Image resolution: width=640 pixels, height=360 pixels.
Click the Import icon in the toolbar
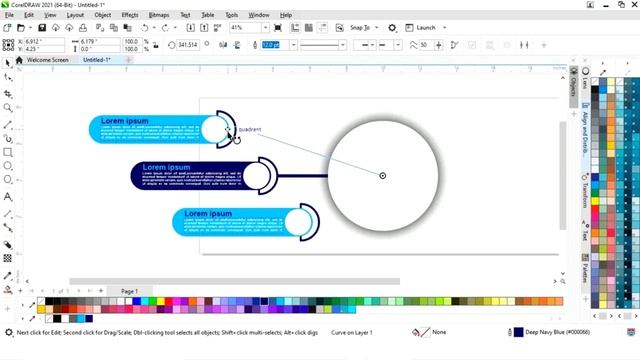[x=190, y=28]
